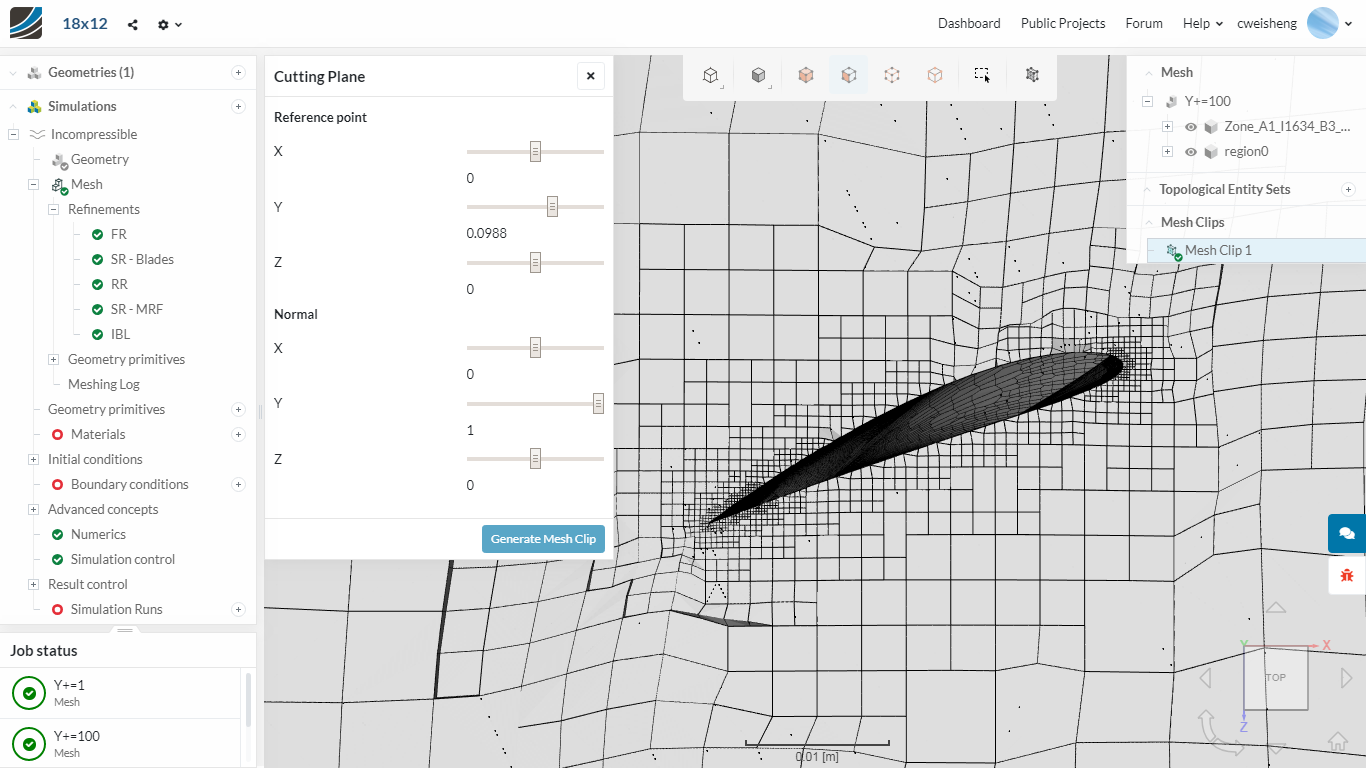
Task: Open the chat support widget
Action: 1346,533
